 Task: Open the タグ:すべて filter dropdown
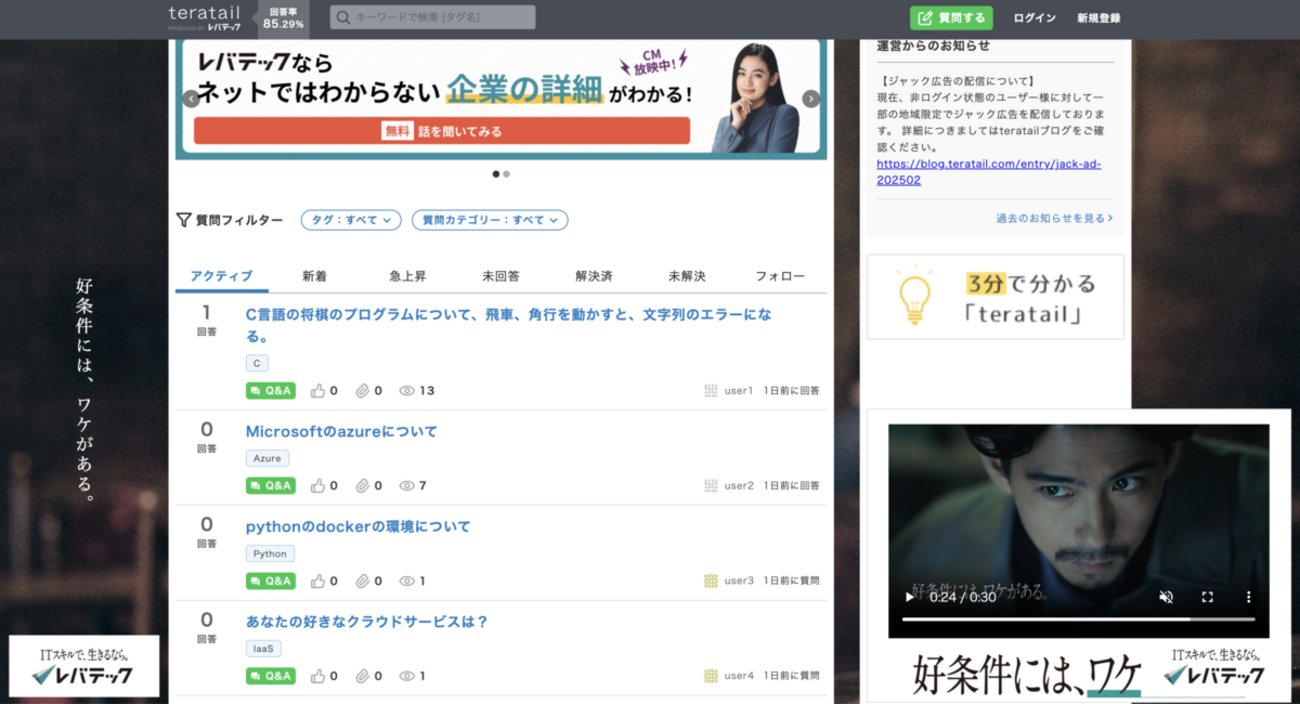tap(350, 219)
